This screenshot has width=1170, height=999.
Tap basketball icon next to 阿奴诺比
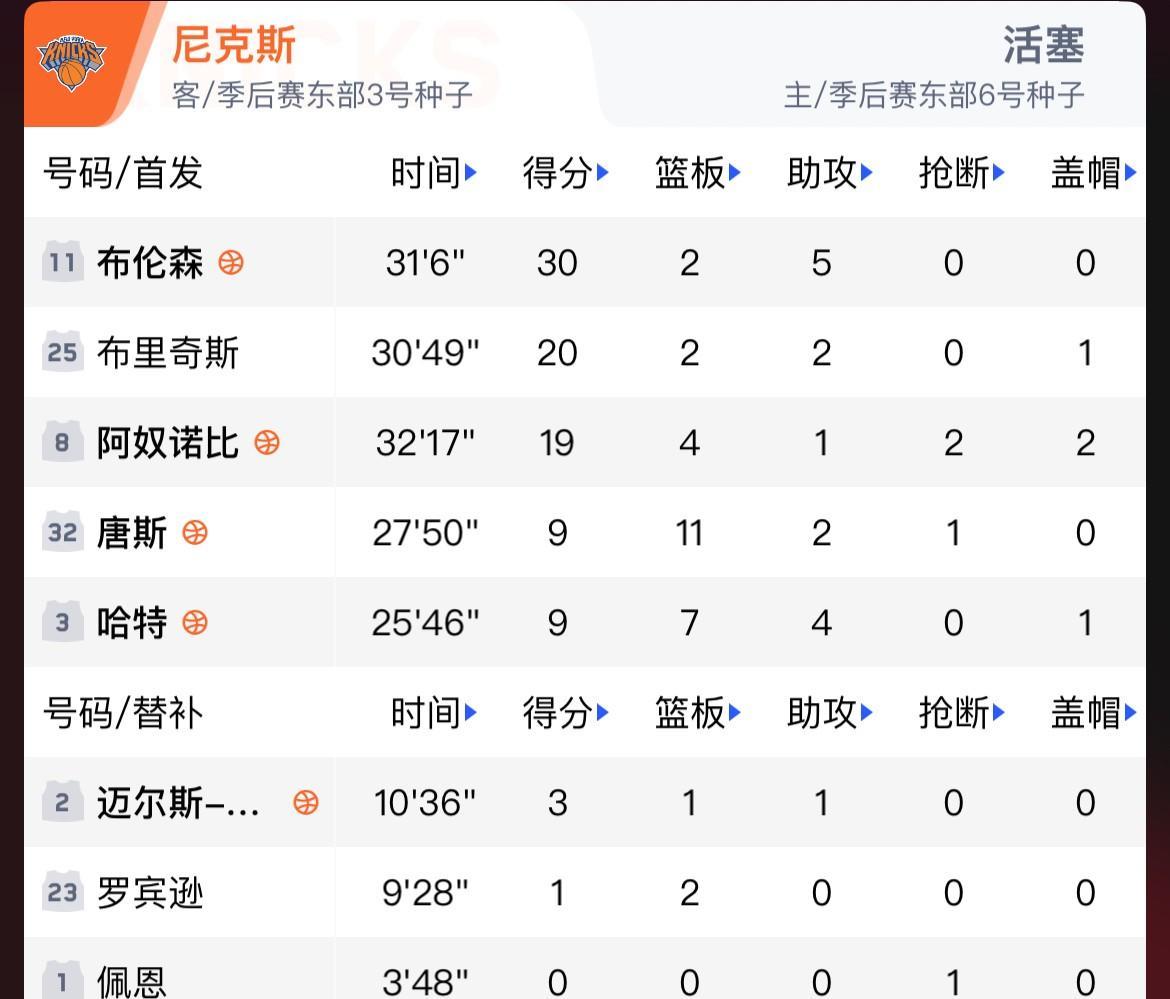point(267,442)
